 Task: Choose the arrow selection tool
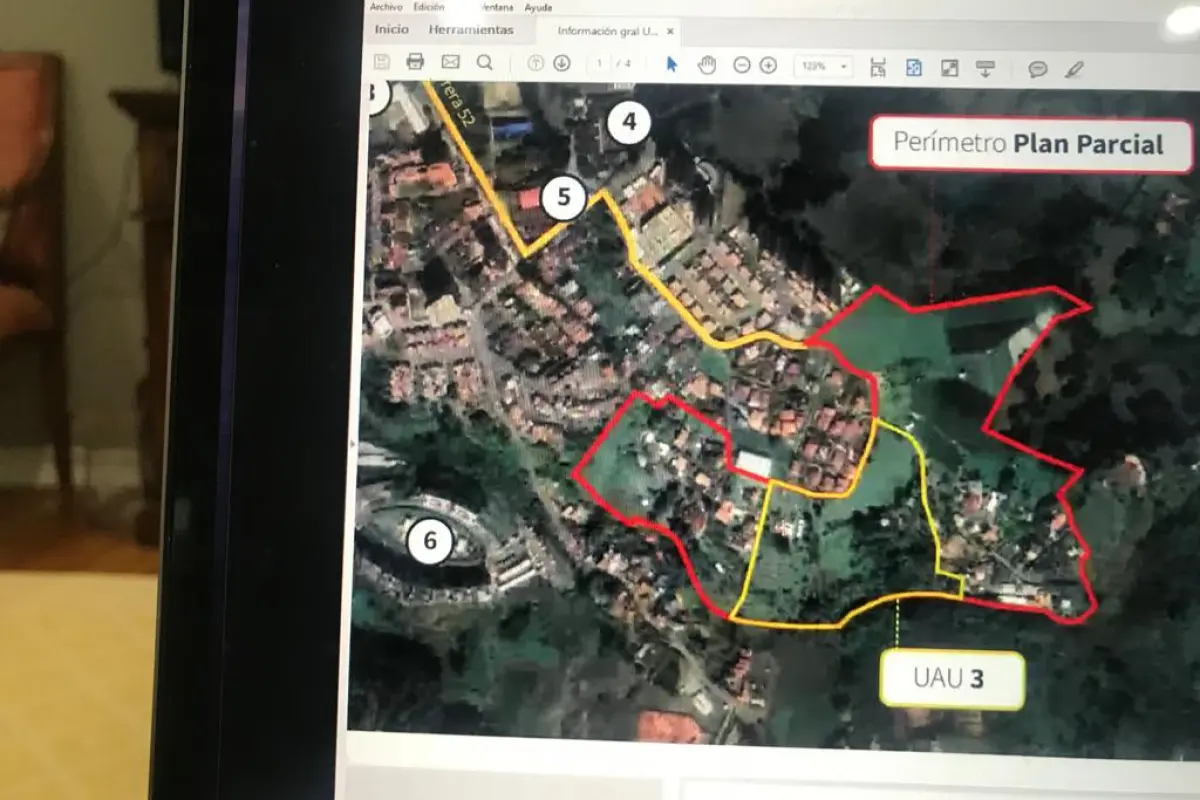coord(672,65)
